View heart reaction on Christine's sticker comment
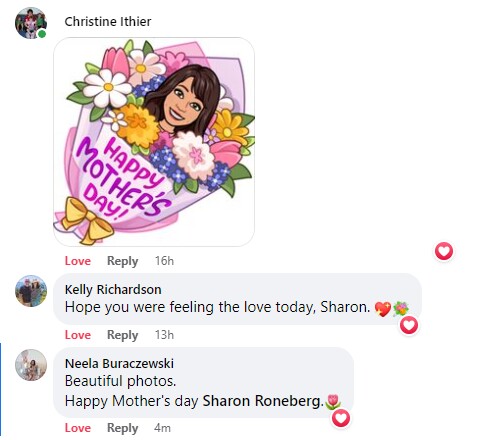Screen dimensions: 495x440 point(444,251)
